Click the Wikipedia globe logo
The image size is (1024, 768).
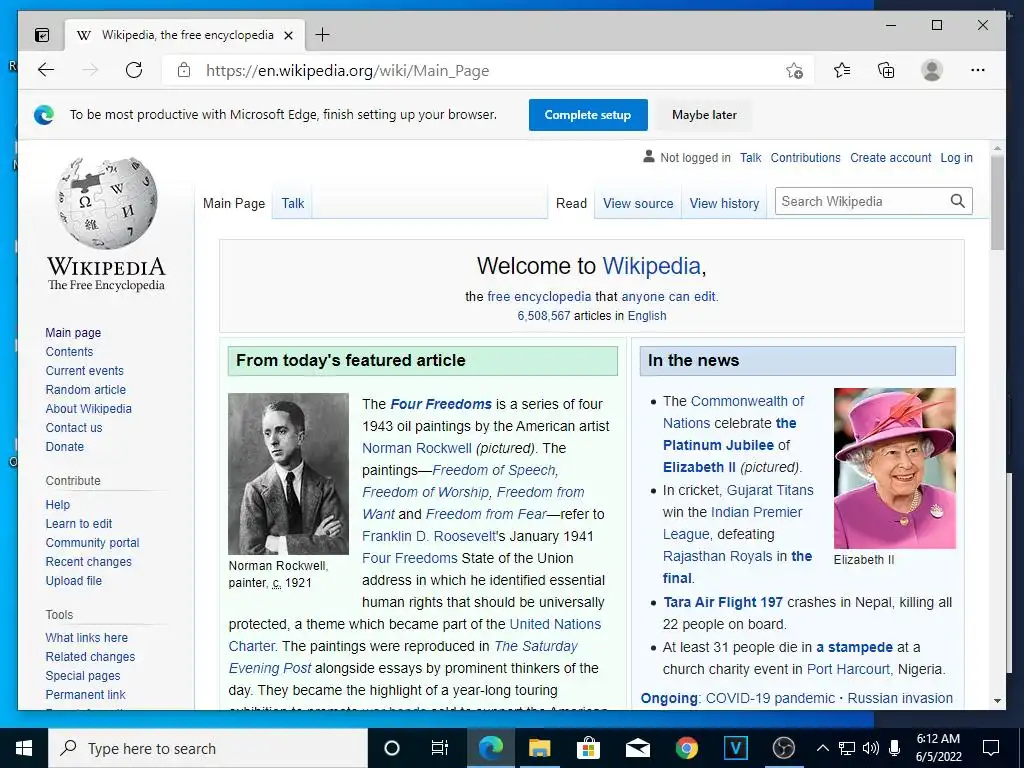106,202
